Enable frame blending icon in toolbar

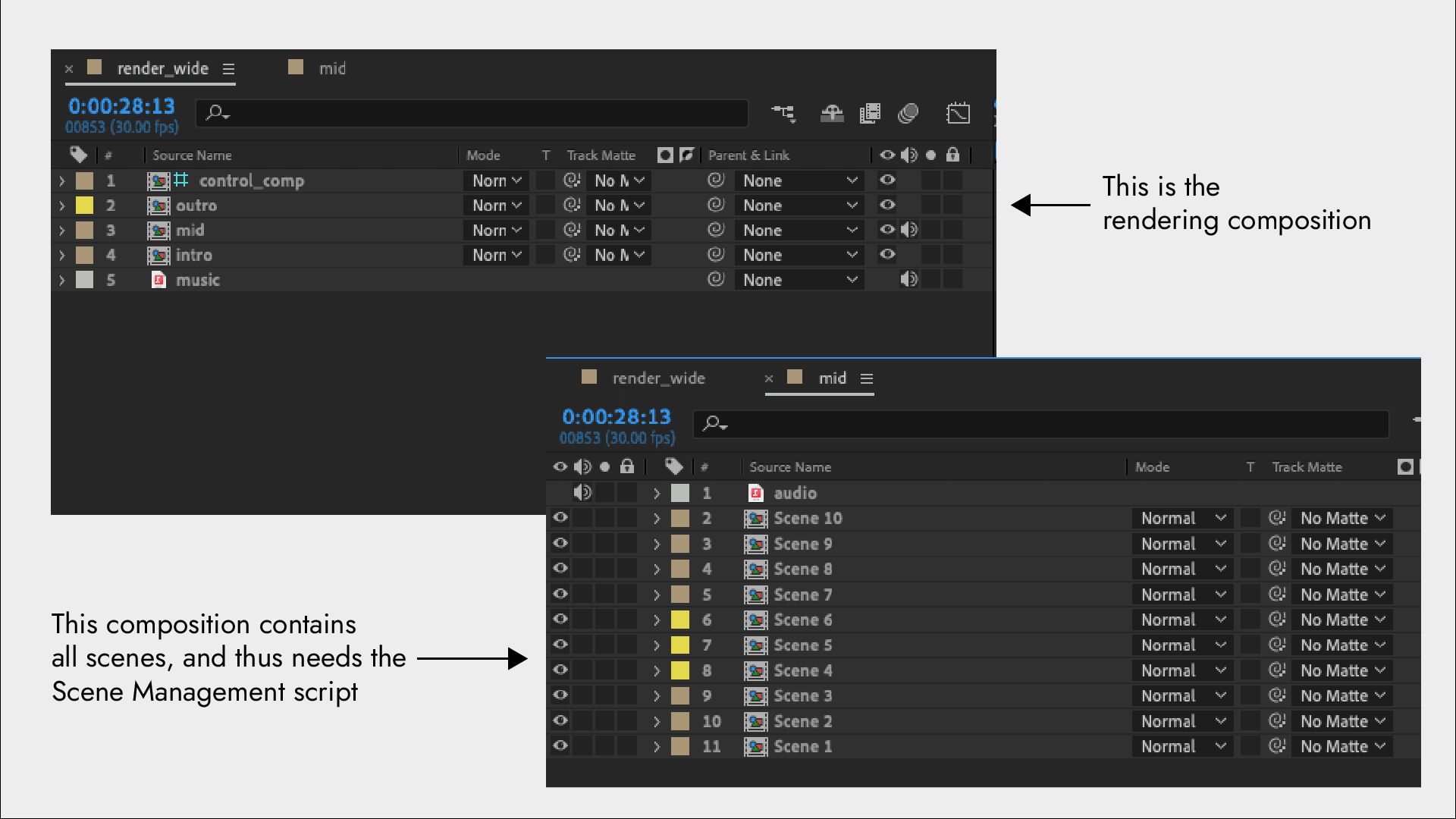click(x=870, y=114)
